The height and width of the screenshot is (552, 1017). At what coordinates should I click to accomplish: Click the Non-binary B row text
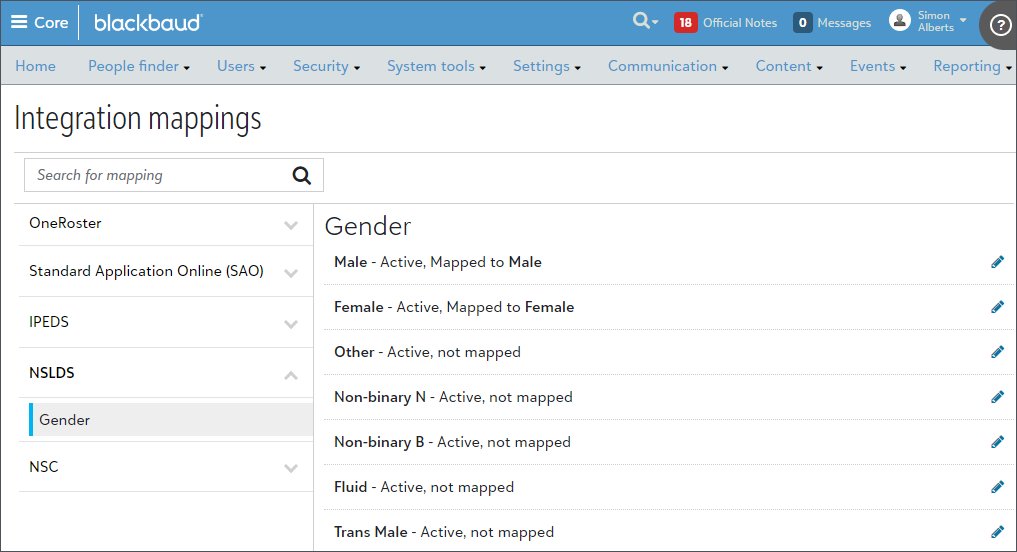pos(452,442)
